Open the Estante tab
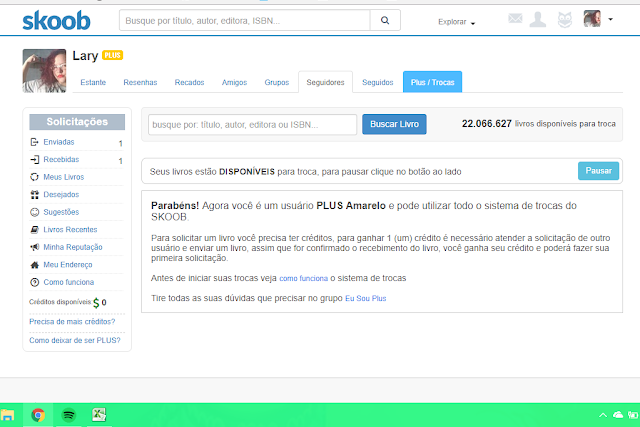This screenshot has width=640, height=427. point(93,82)
